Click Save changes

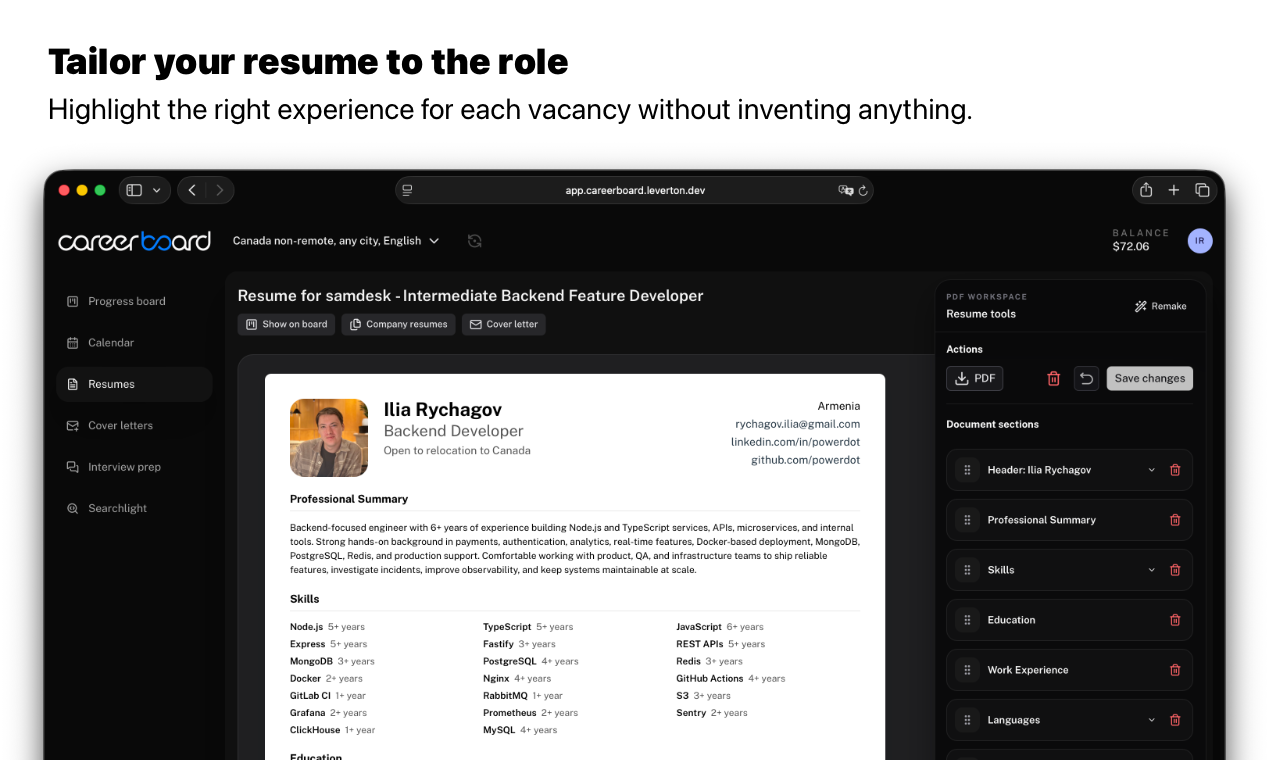point(1149,378)
